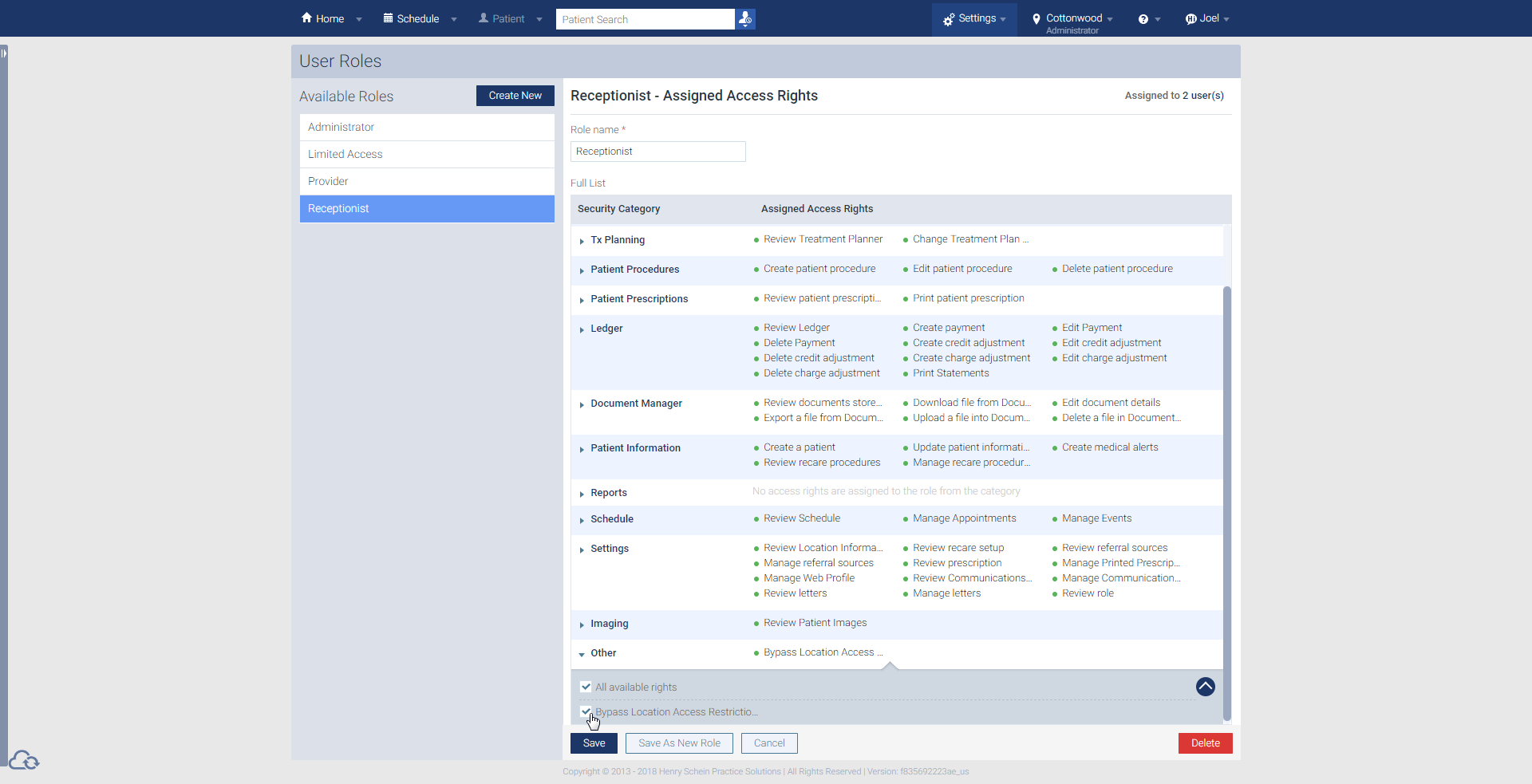Viewport: 1532px width, 784px height.
Task: Expand the Ledger security category
Action: 582,330
